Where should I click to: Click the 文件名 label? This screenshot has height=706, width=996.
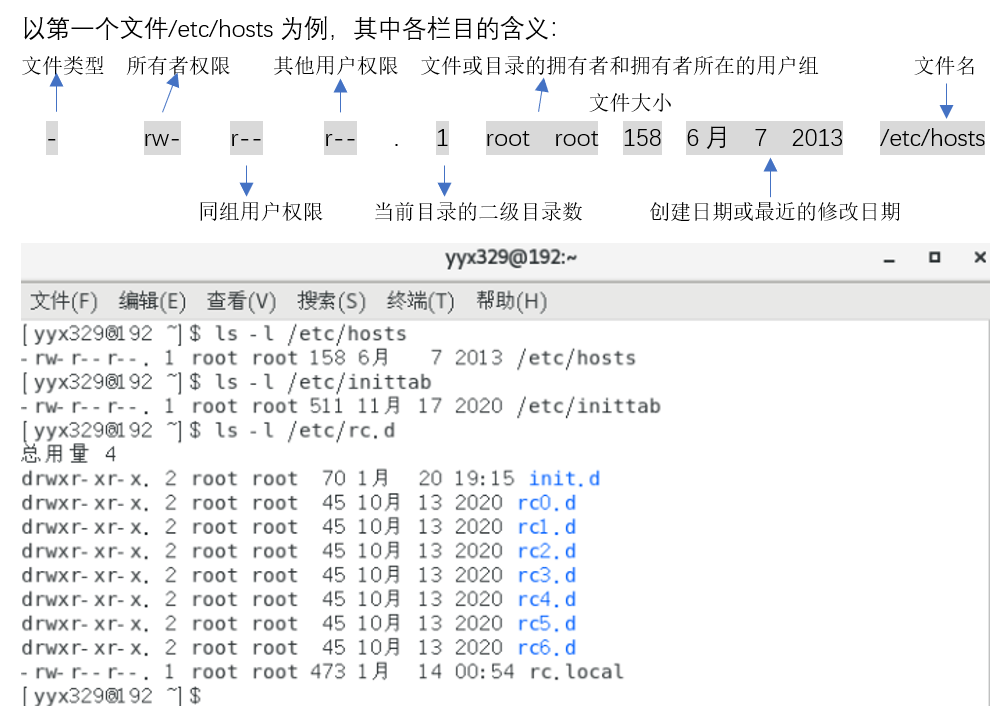point(945,65)
